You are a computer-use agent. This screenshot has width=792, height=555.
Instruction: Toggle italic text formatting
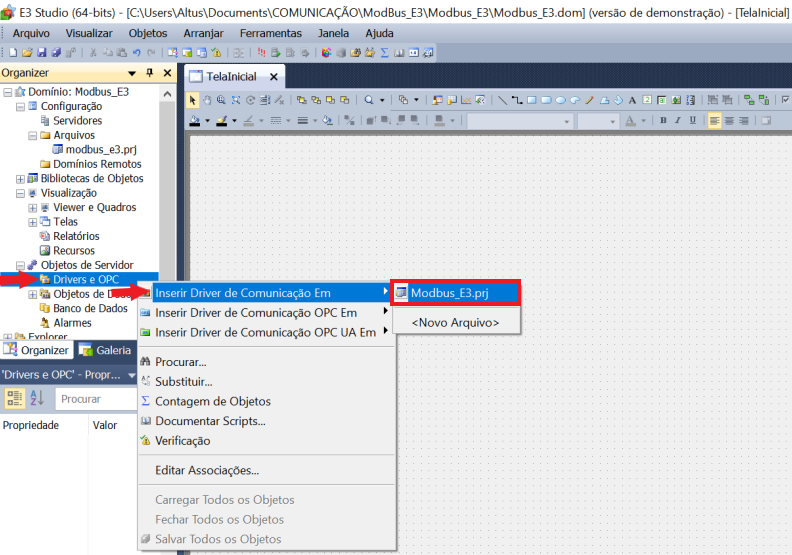click(x=678, y=121)
